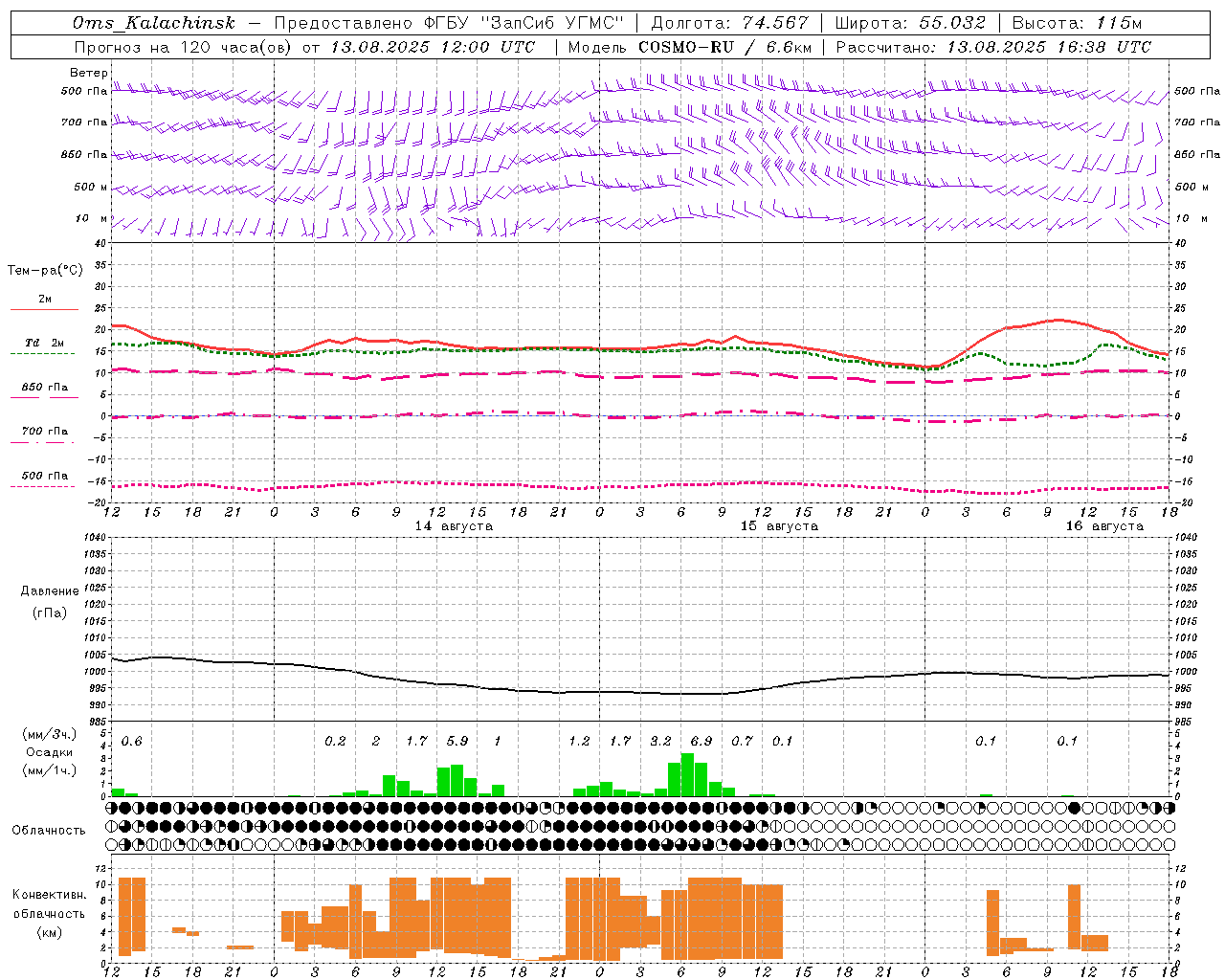The height and width of the screenshot is (980, 1225).
Task: Select 'Прогноз на 120 часа(ов)' forecast text
Action: click(x=183, y=47)
